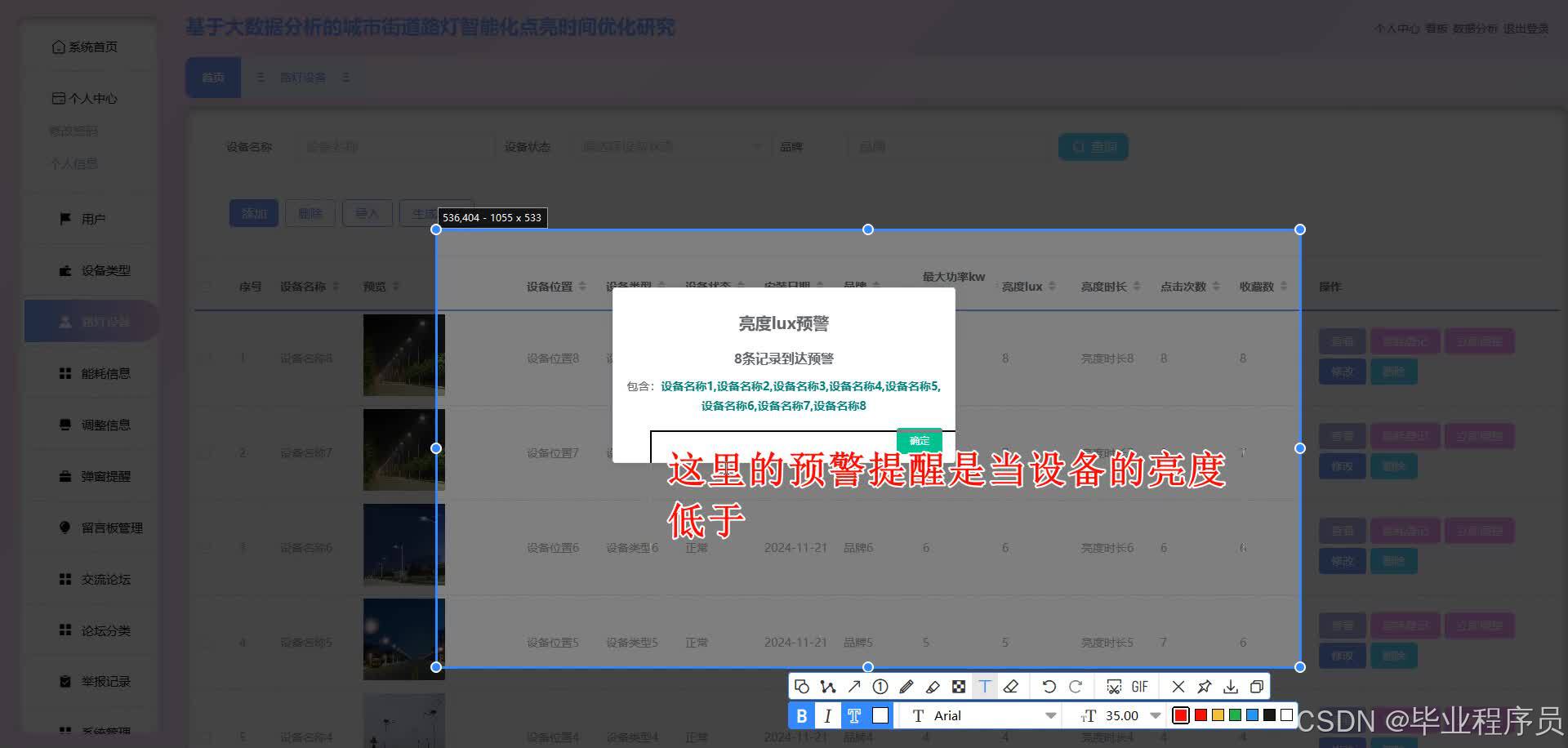This screenshot has width=1568, height=748.
Task: Sort by 设备名称 column arrows
Action: (x=336, y=287)
